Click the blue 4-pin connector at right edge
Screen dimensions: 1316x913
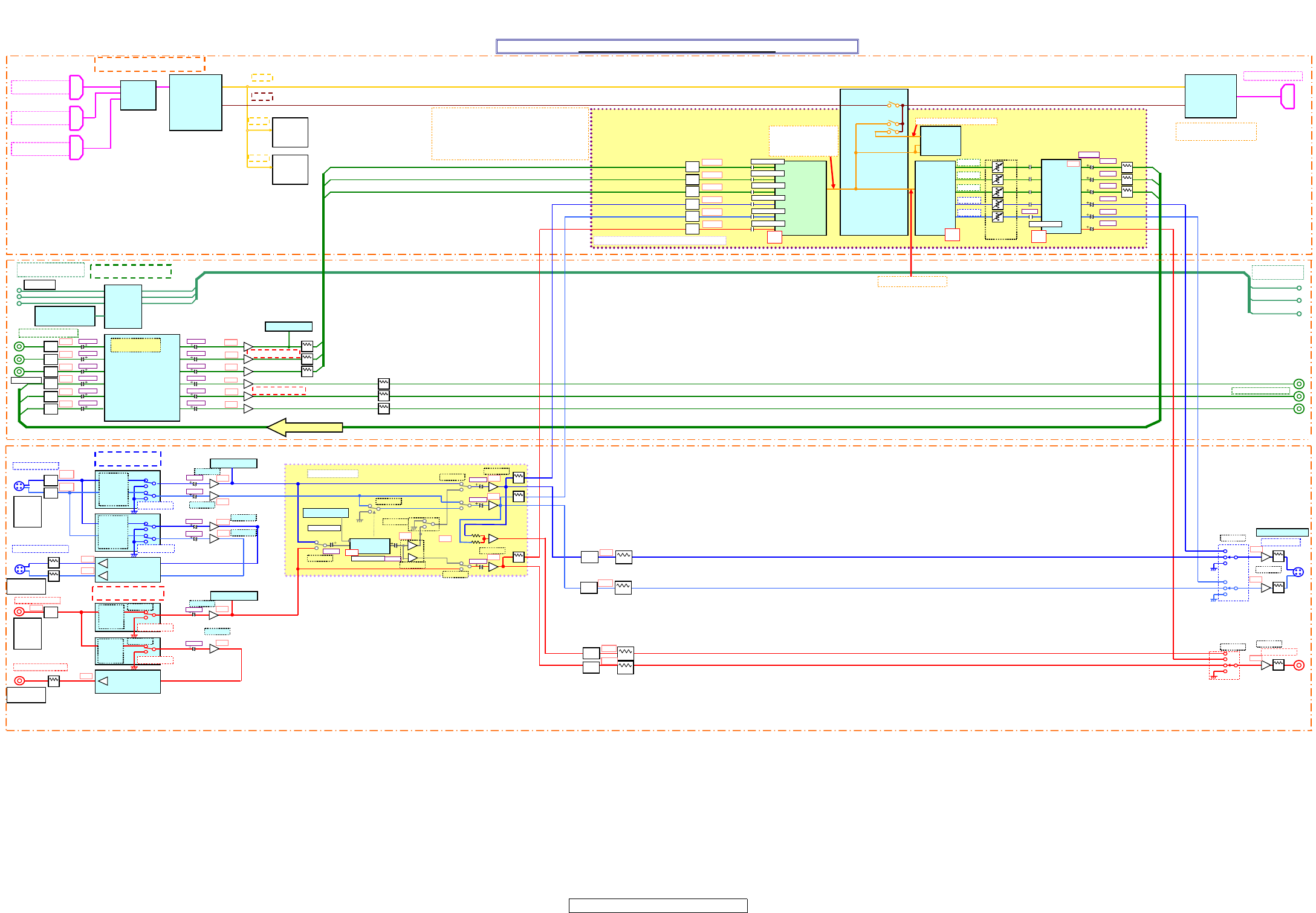(x=1298, y=572)
